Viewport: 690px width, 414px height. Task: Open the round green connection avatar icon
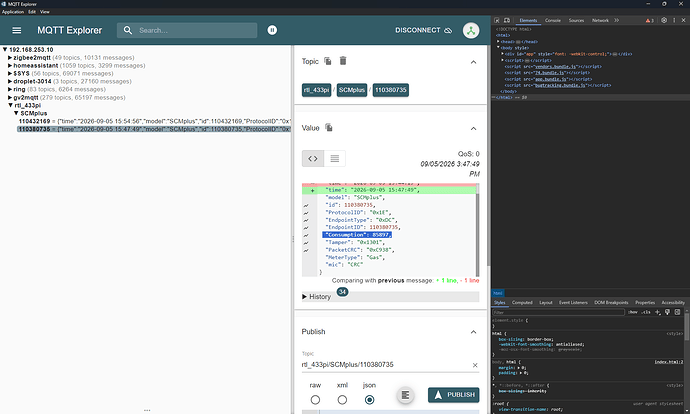[x=471, y=30]
